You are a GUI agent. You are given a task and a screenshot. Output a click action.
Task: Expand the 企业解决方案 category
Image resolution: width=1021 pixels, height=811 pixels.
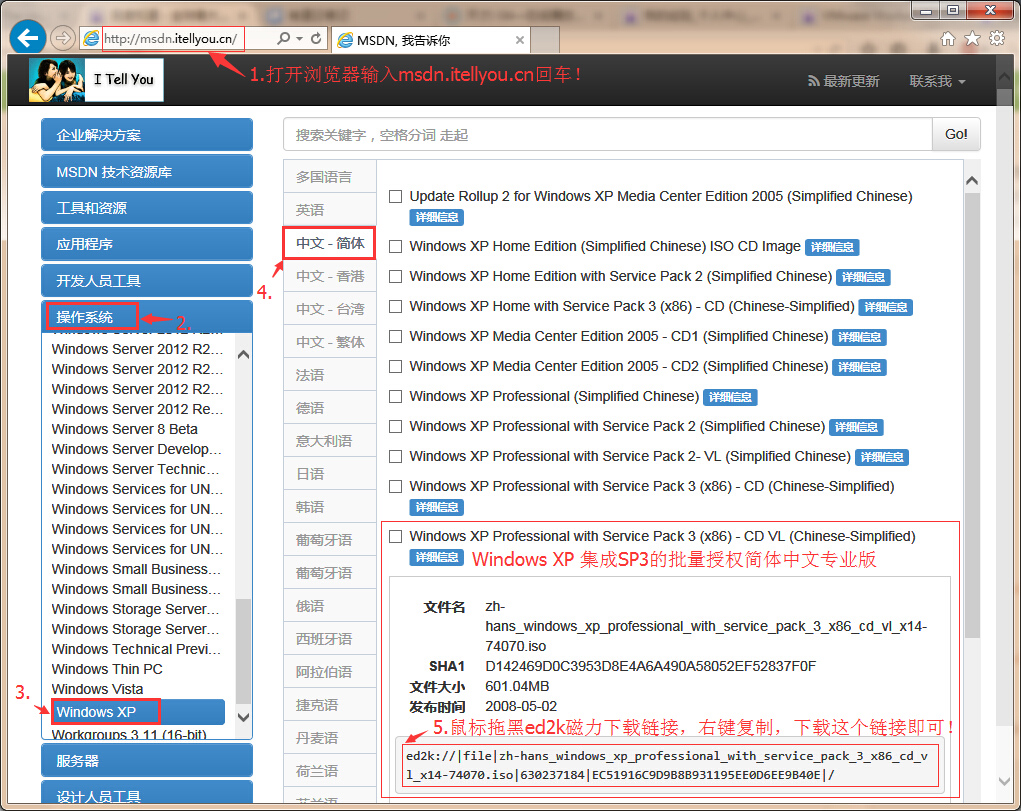pyautogui.click(x=147, y=135)
